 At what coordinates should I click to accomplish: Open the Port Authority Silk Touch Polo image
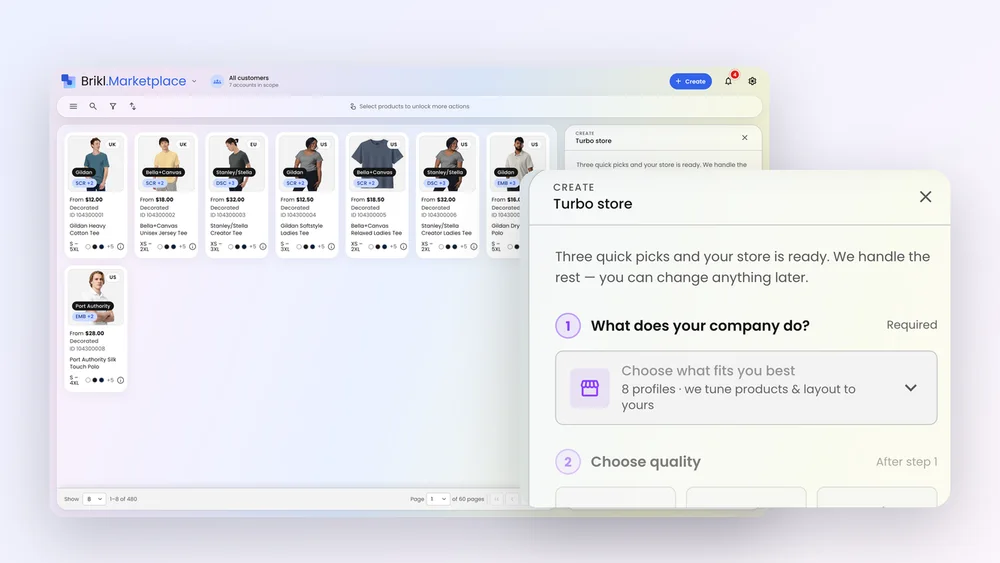pos(96,298)
